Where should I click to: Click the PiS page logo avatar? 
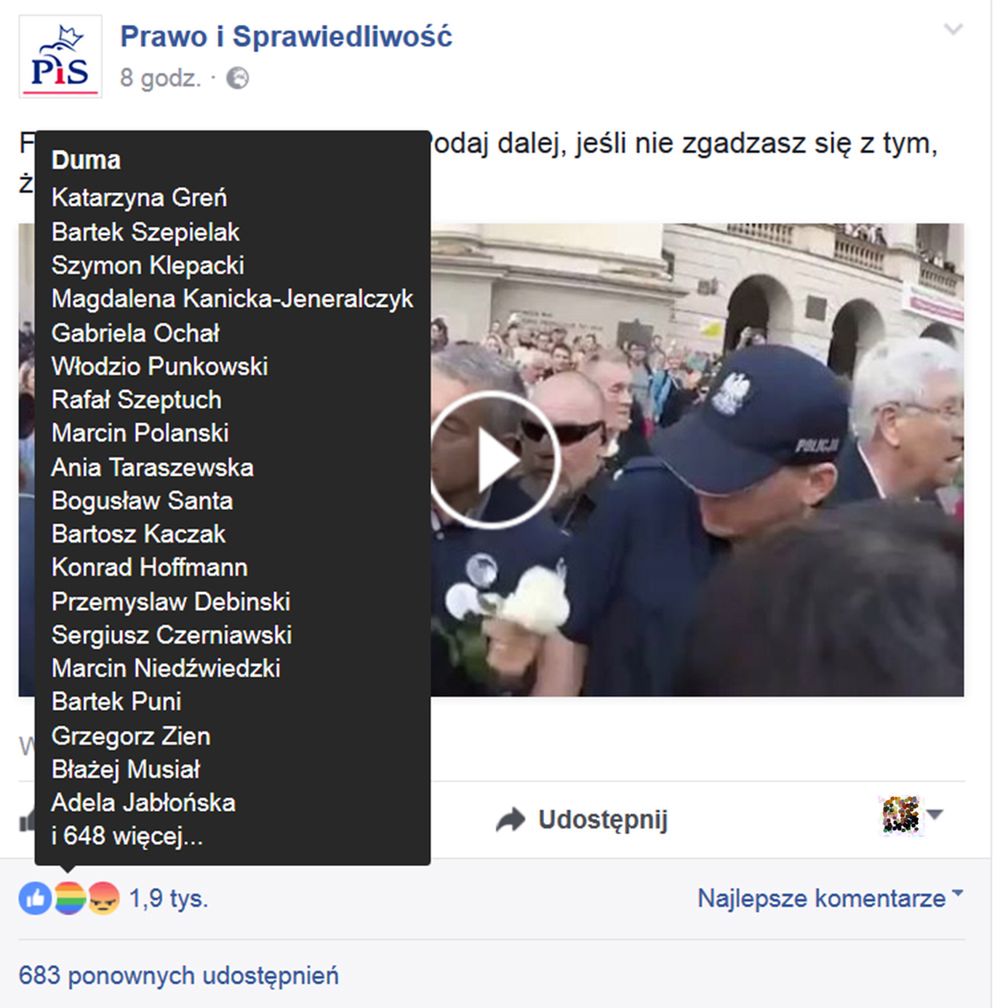[x=60, y=57]
